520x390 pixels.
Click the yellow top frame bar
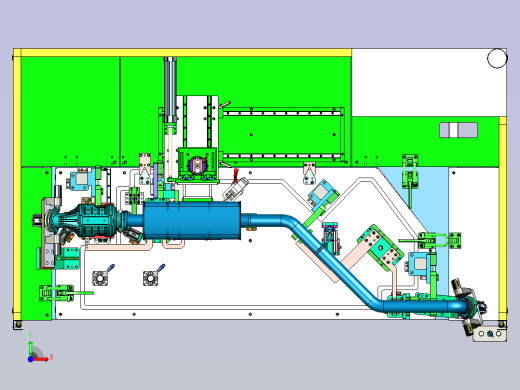click(x=183, y=53)
